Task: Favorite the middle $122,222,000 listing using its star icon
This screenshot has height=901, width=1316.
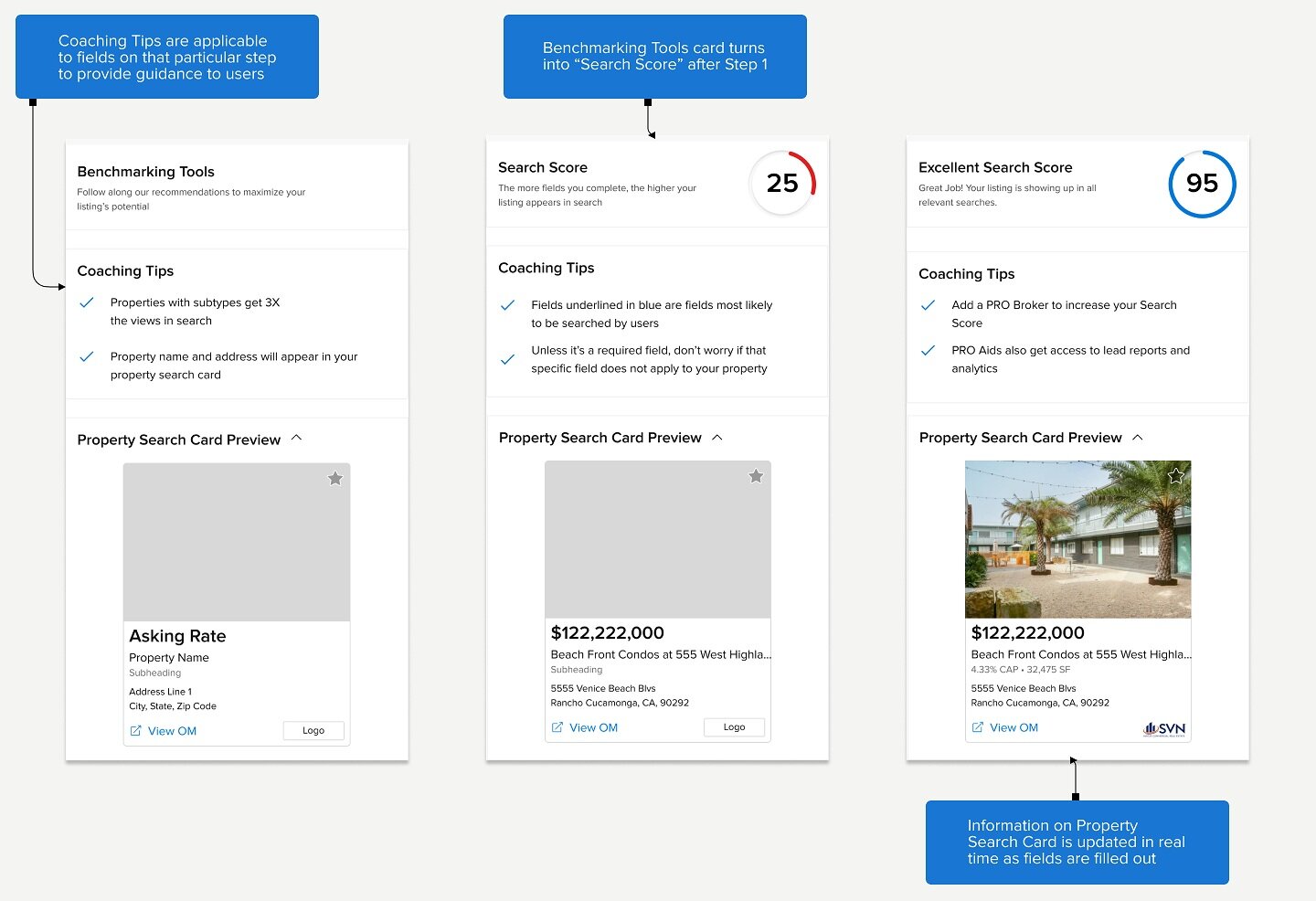Action: tap(756, 475)
